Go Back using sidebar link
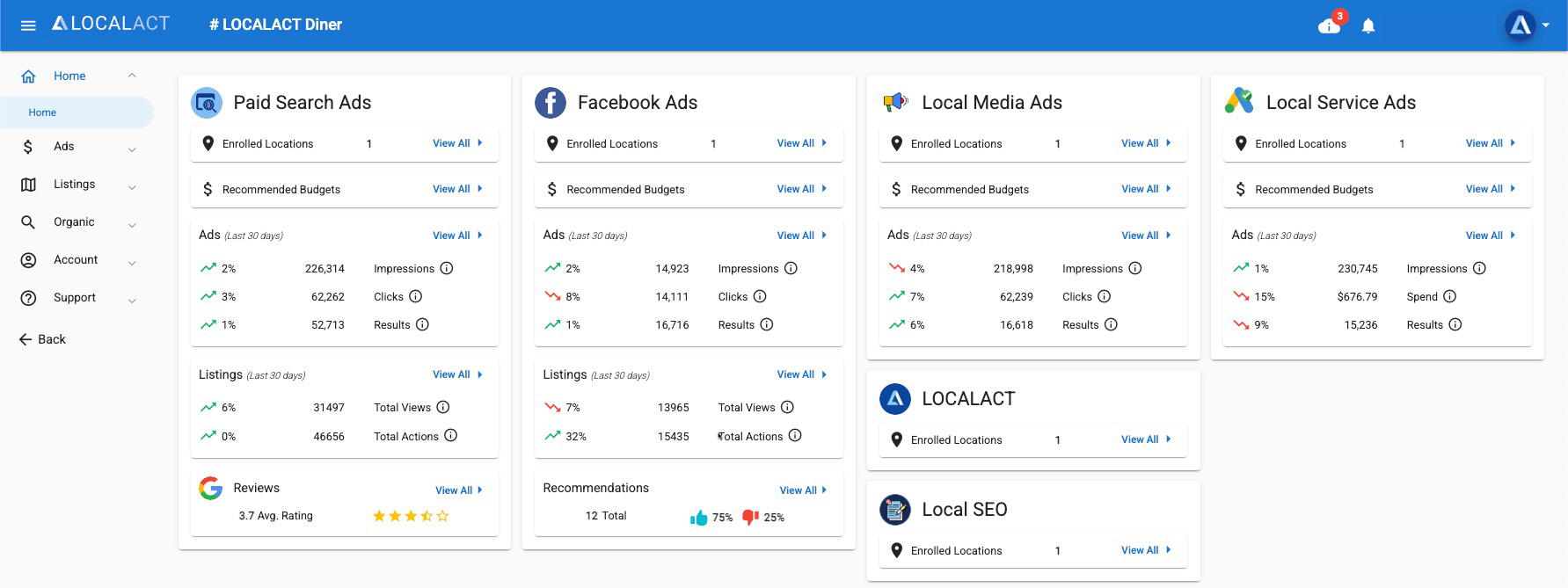 [42, 339]
